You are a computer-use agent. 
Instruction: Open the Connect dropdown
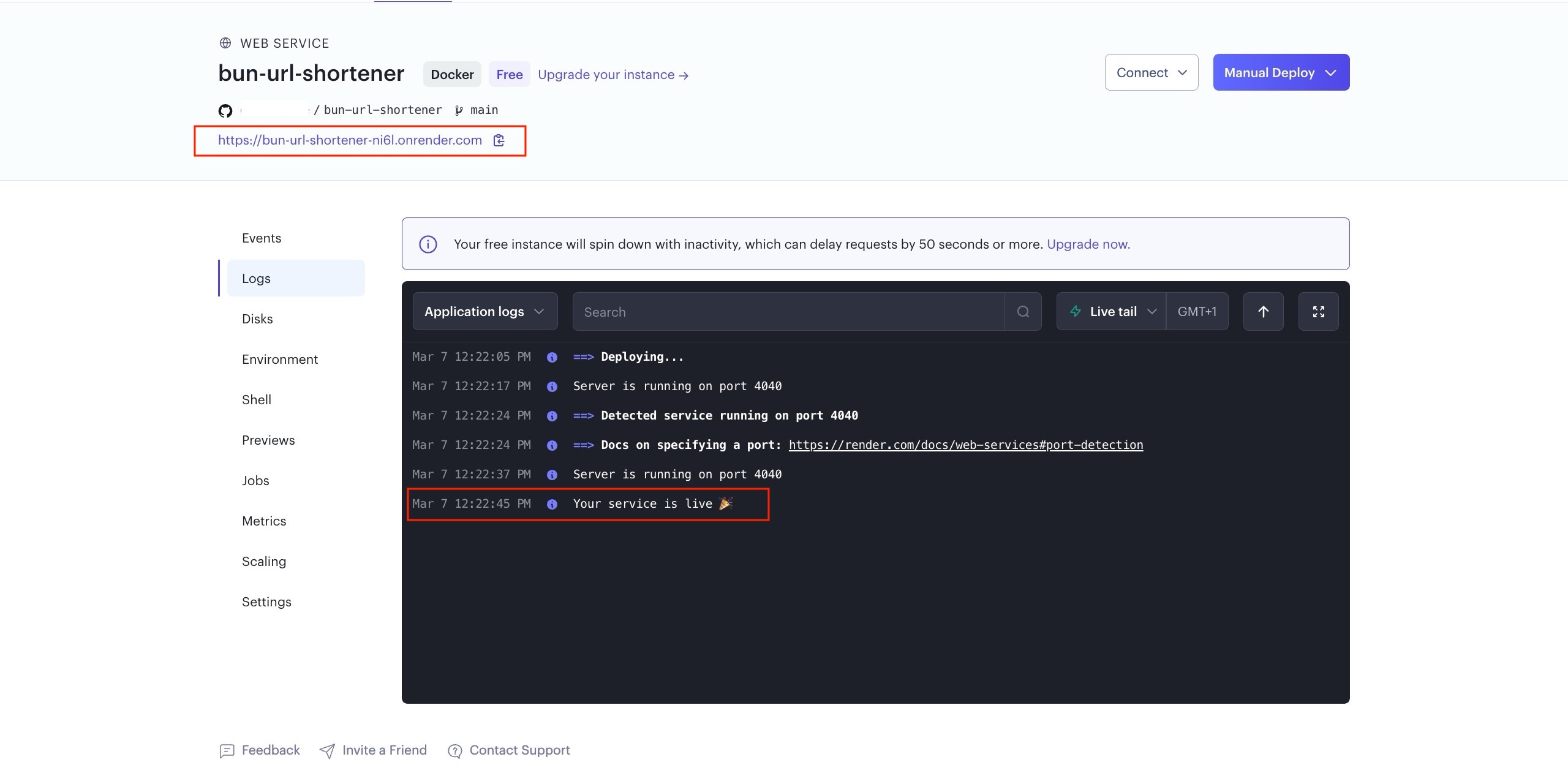(1151, 72)
